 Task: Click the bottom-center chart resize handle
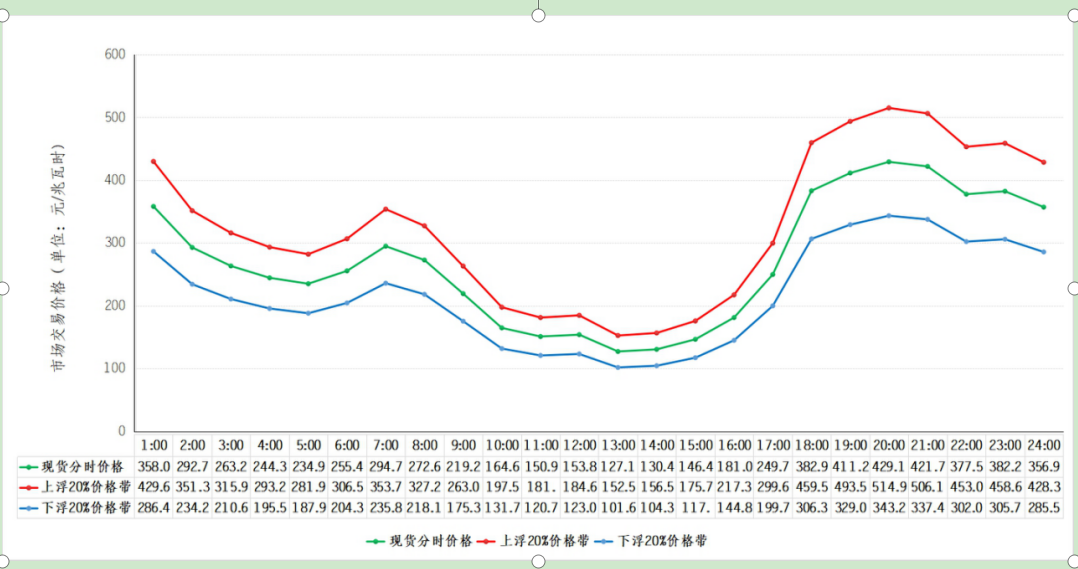coord(539,561)
